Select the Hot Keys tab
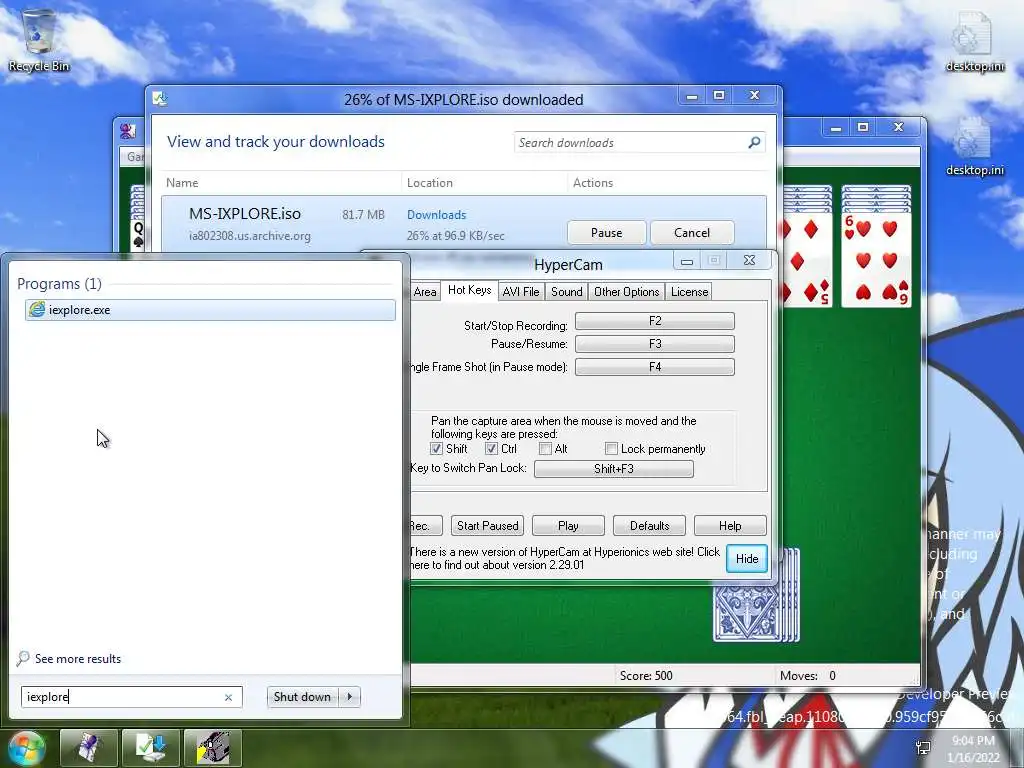Viewport: 1024px width, 768px height. [x=470, y=290]
